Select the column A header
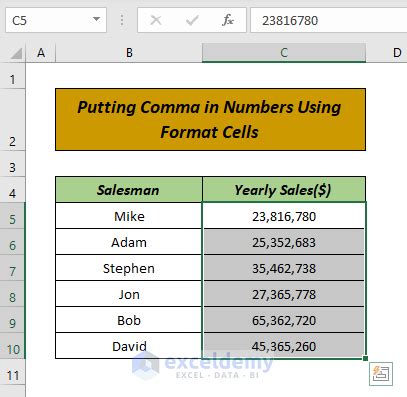This screenshot has height=397, width=407. pos(41,53)
